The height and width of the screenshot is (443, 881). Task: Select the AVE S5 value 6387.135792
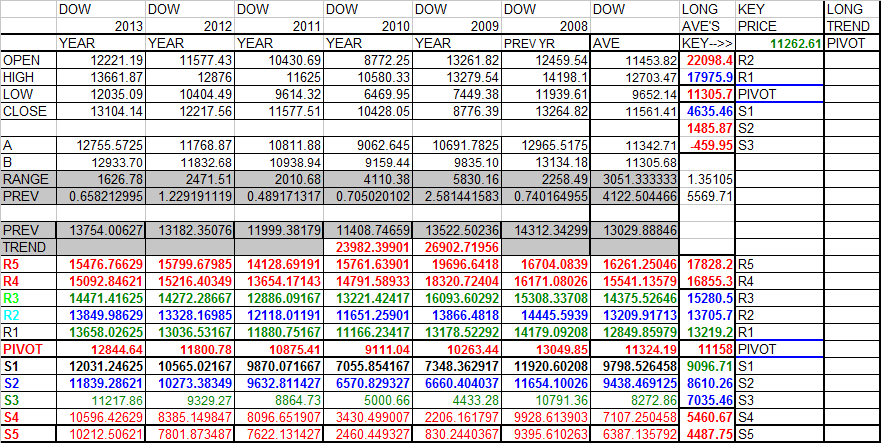coord(635,434)
